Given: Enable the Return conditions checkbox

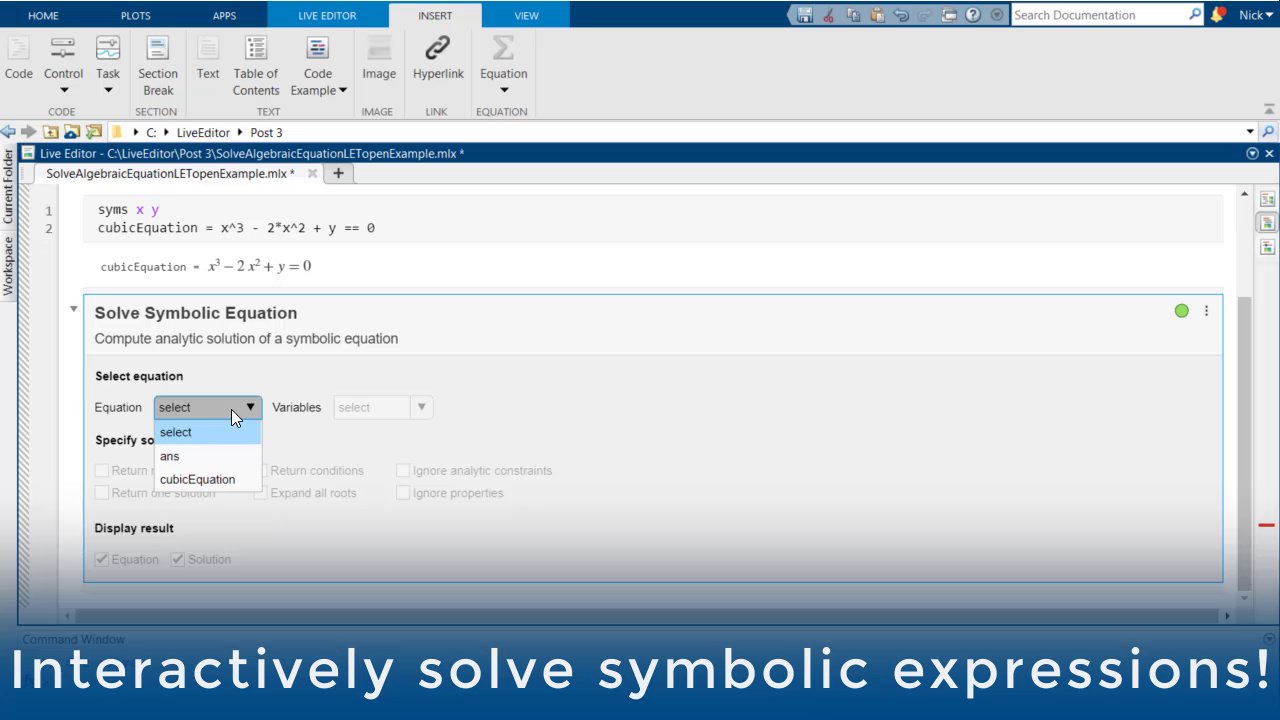Looking at the screenshot, I should [260, 470].
